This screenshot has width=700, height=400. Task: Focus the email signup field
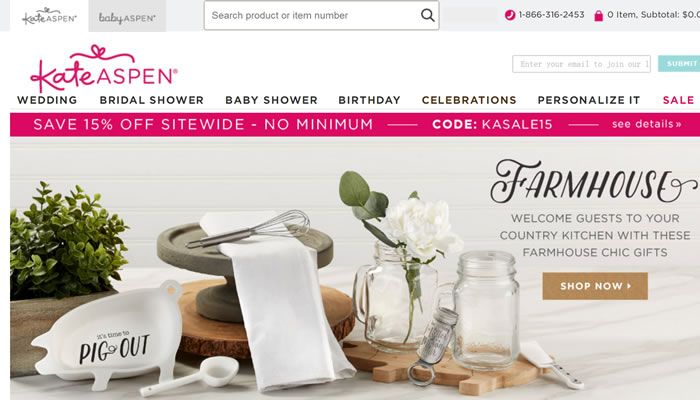(581, 64)
